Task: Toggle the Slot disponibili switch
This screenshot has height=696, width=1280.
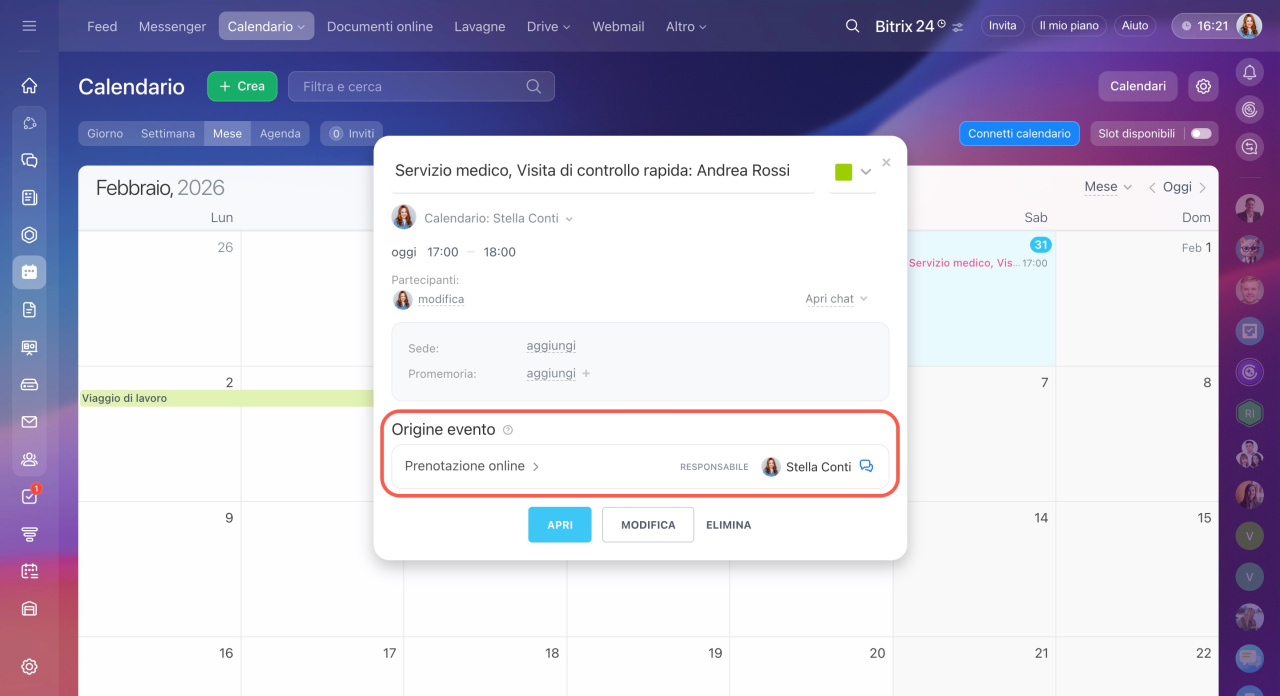Action: (x=1200, y=134)
